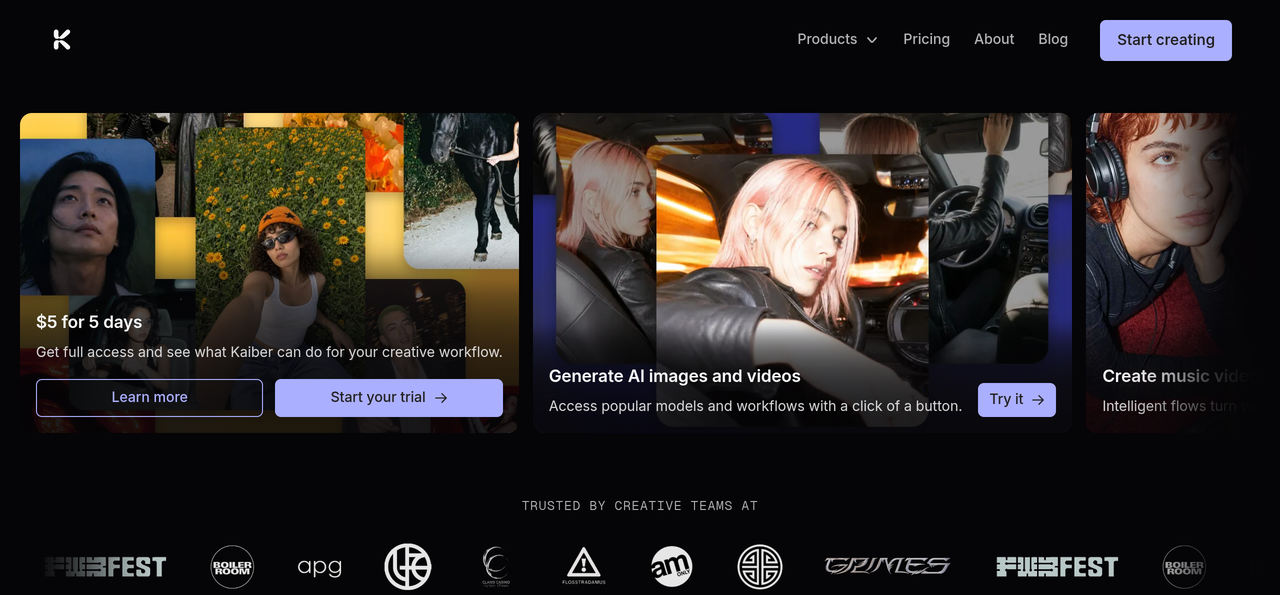The width and height of the screenshot is (1280, 595).
Task: Go to the About page
Action: coord(994,39)
